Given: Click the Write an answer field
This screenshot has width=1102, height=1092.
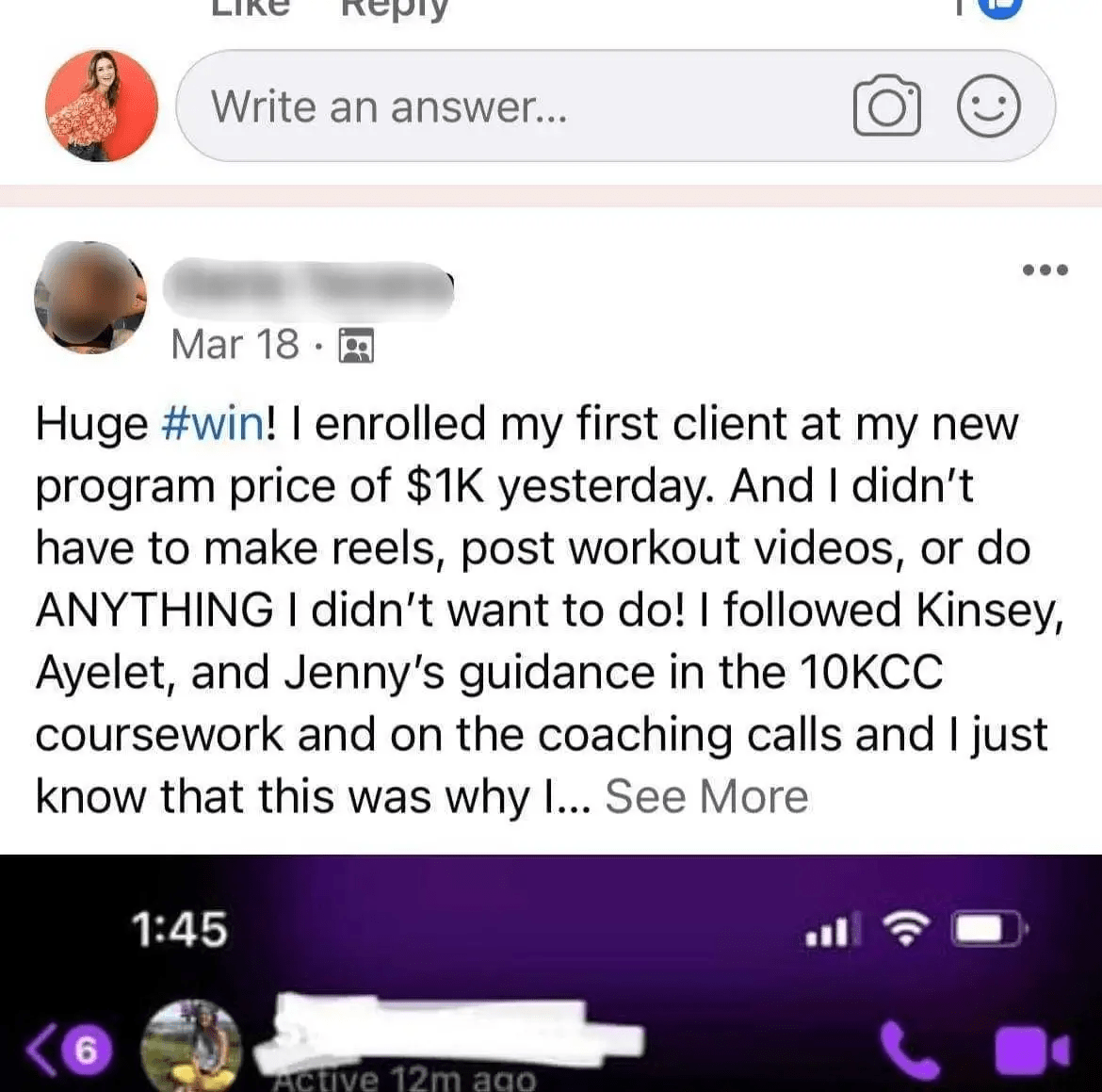Looking at the screenshot, I should click(x=615, y=106).
